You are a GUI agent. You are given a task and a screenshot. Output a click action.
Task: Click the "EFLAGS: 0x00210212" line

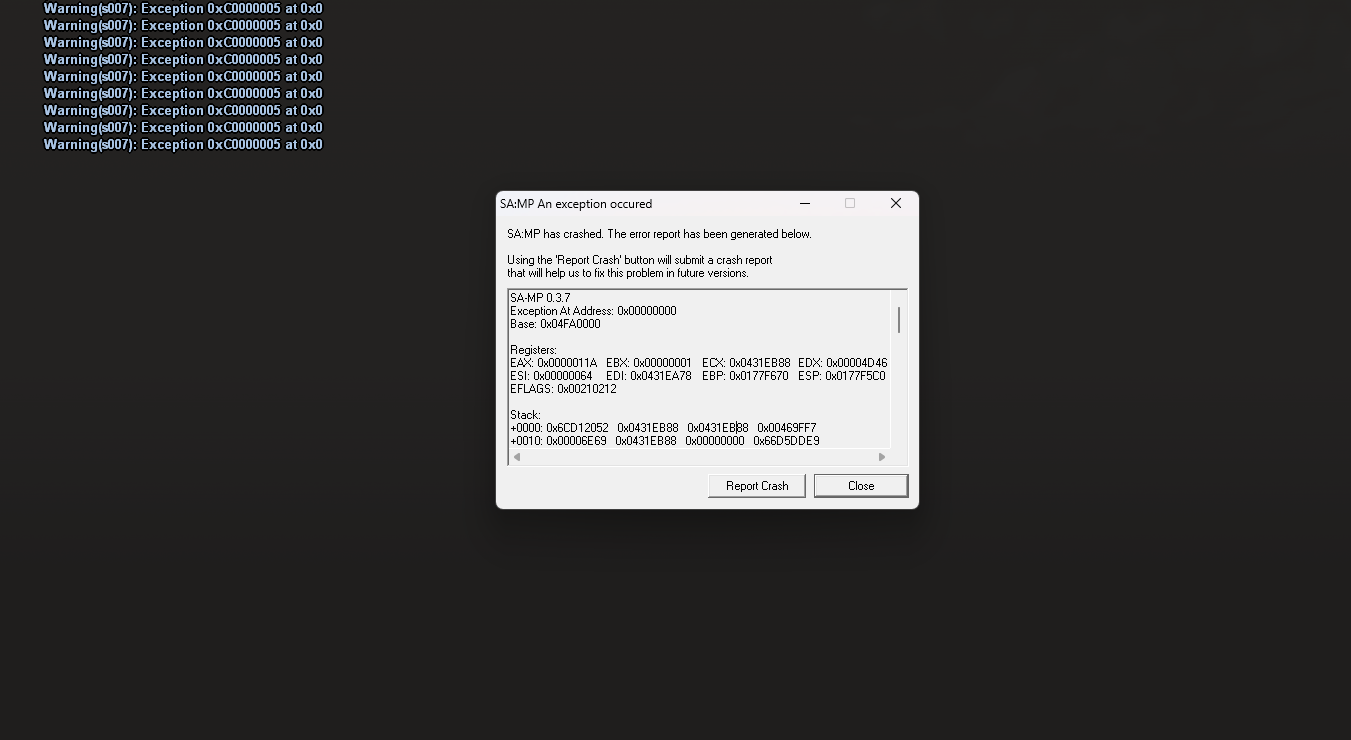563,389
